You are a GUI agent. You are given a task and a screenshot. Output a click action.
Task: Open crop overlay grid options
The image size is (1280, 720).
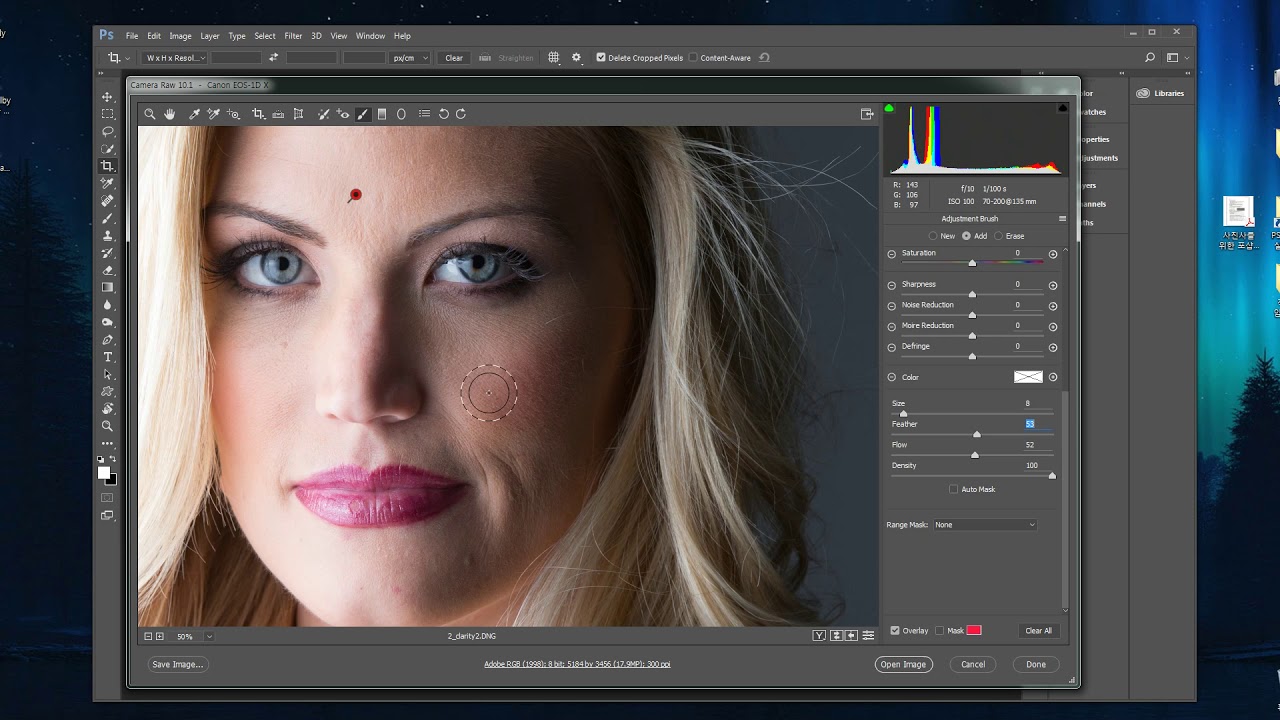(554, 58)
